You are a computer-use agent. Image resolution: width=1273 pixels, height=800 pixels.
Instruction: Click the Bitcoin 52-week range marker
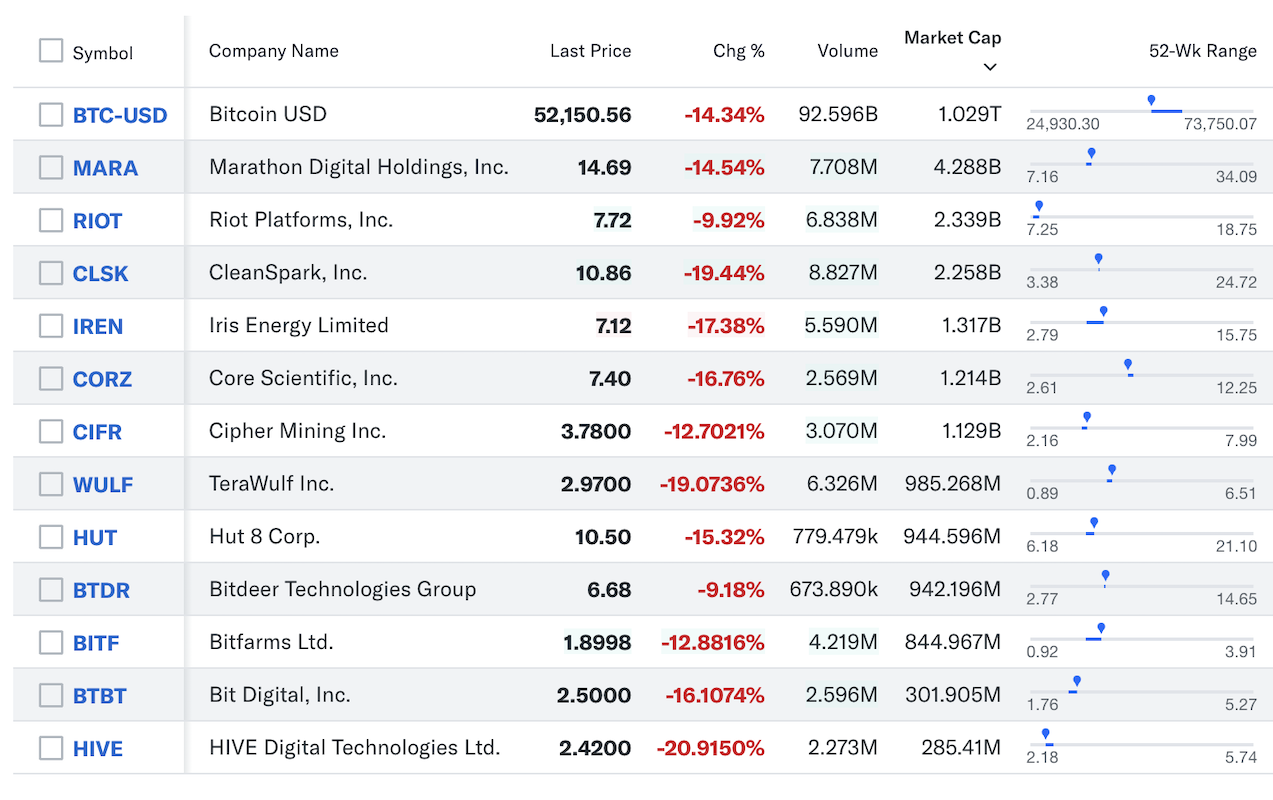tap(1151, 101)
